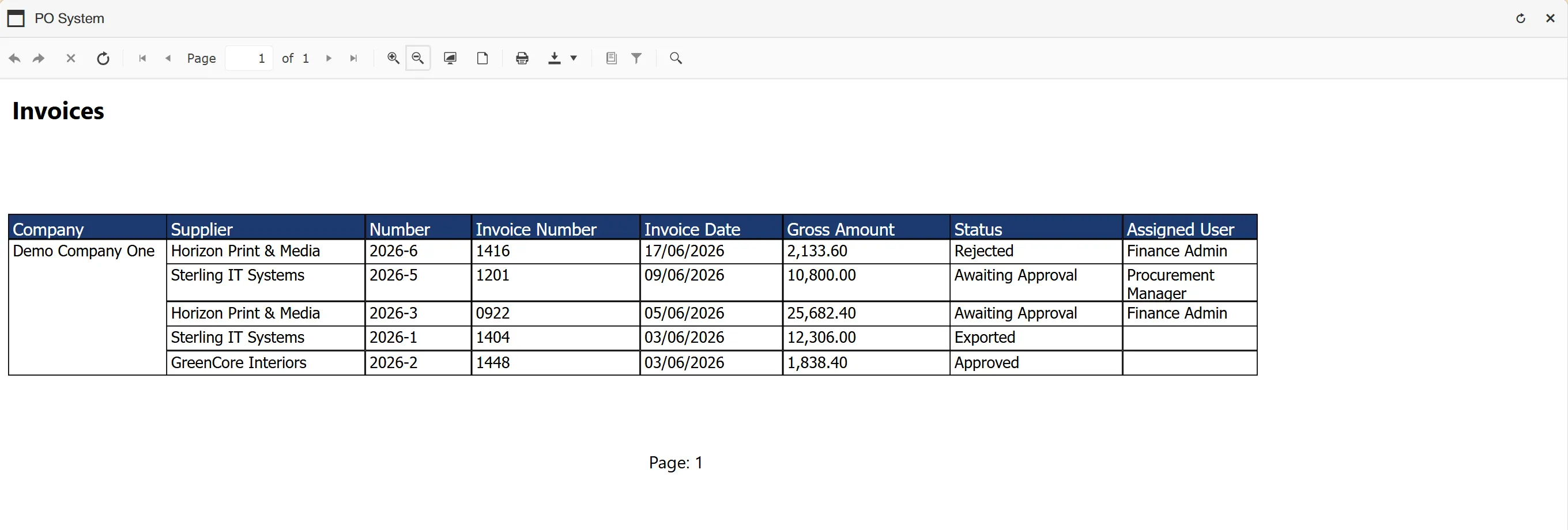
Task: Switch to print preview page icon
Action: pos(483,58)
